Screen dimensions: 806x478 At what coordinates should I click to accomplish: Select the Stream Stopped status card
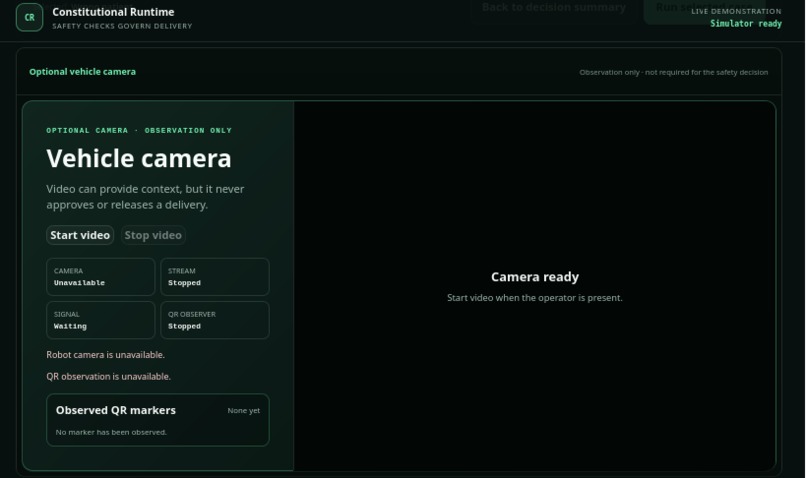tap(215, 277)
